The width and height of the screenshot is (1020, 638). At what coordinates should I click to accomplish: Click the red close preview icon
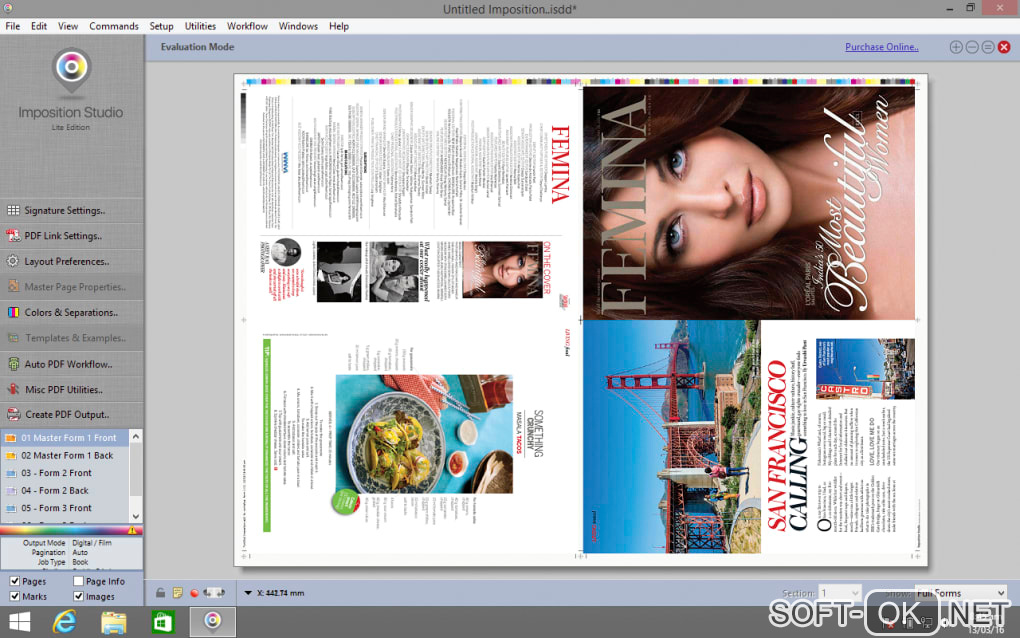(x=1004, y=47)
